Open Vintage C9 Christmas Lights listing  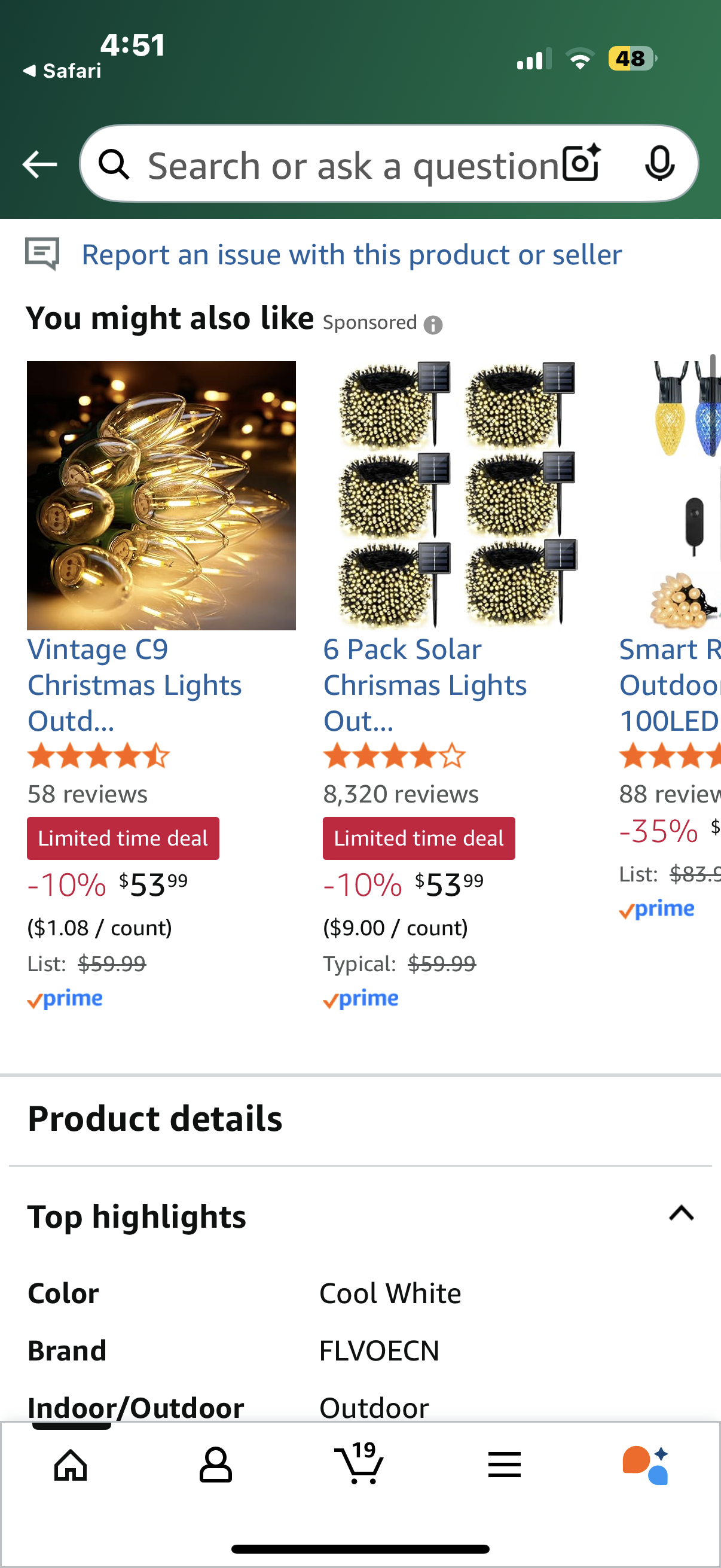point(135,685)
